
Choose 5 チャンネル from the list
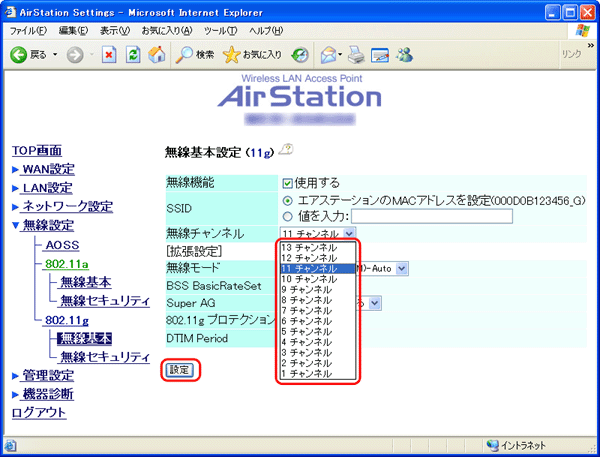click(318, 331)
